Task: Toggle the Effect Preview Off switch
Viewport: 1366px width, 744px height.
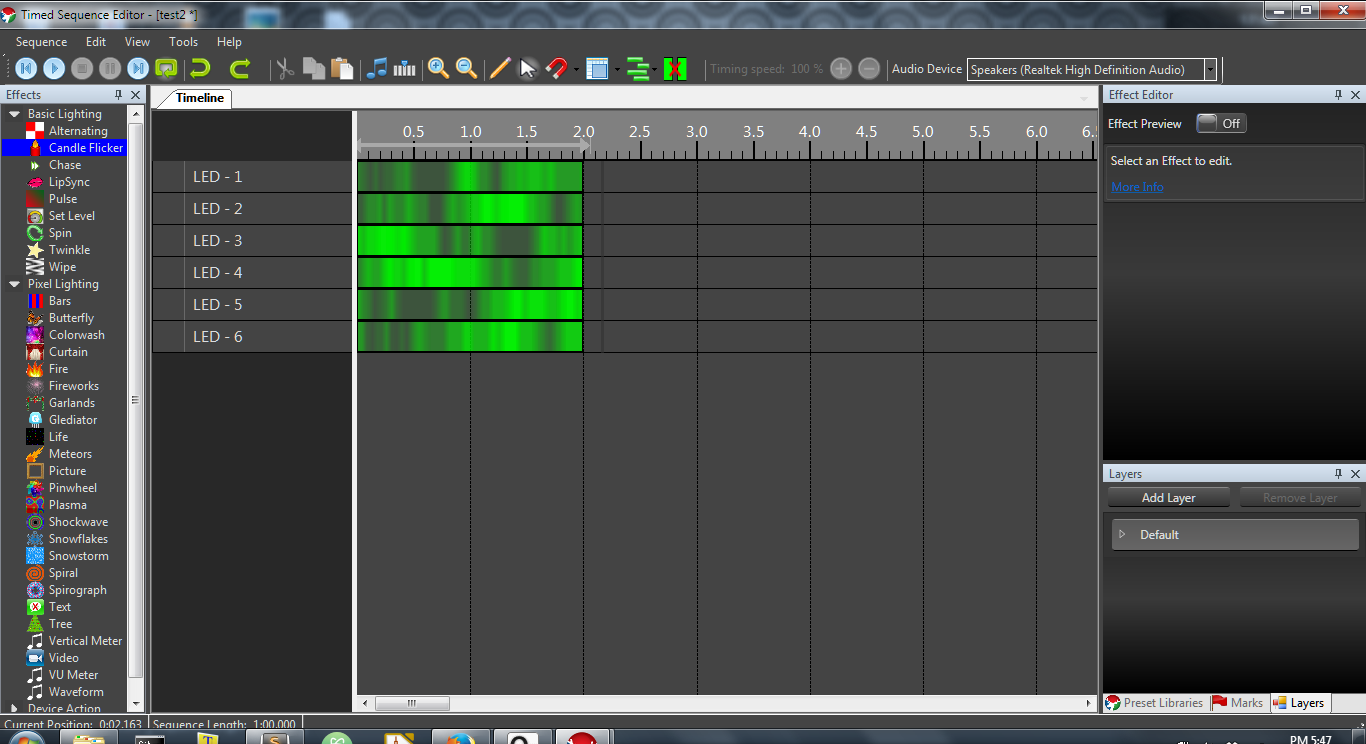Action: [x=1221, y=123]
